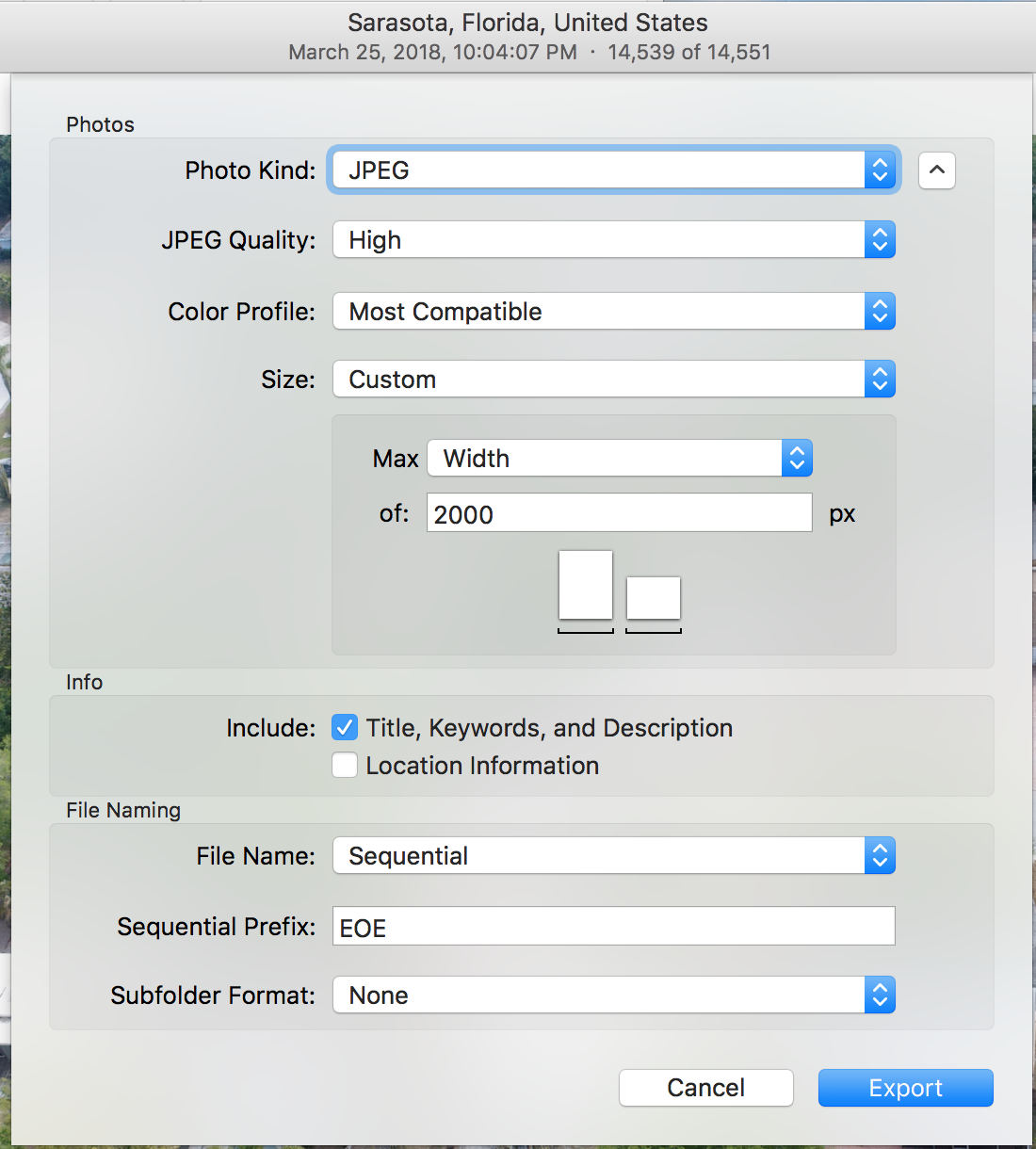1036x1149 pixels.
Task: Click the Photo Kind stepper arrows
Action: (880, 170)
